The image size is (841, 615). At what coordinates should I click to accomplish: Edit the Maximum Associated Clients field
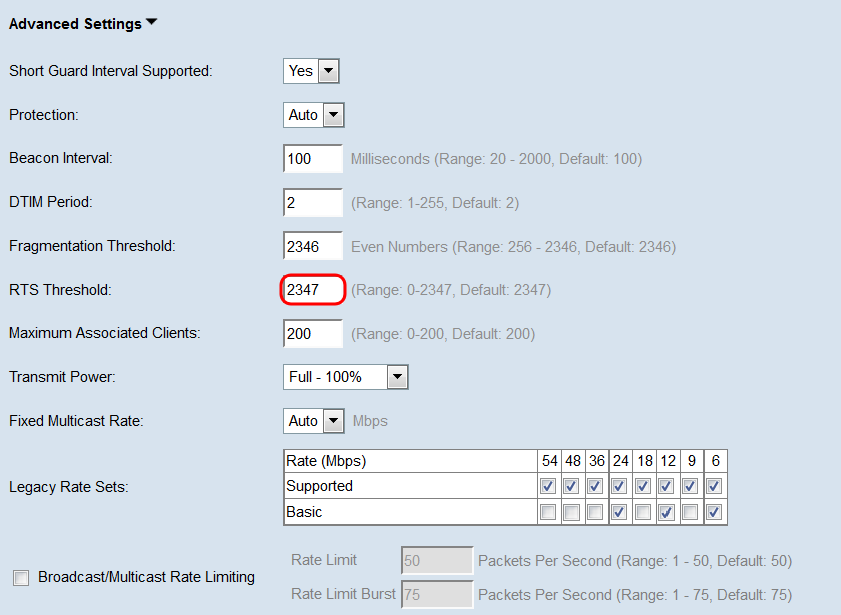313,334
